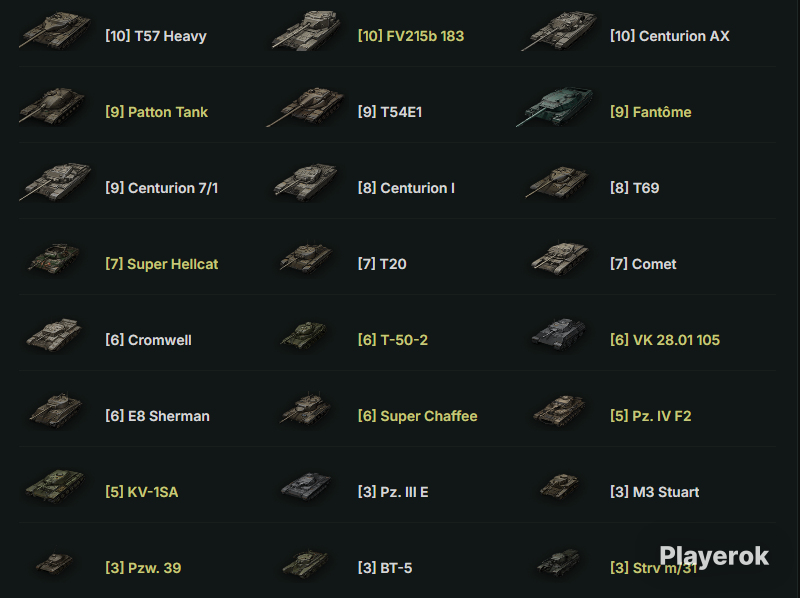The image size is (800, 598).
Task: Click the Centurion AX tank image
Action: (559, 31)
